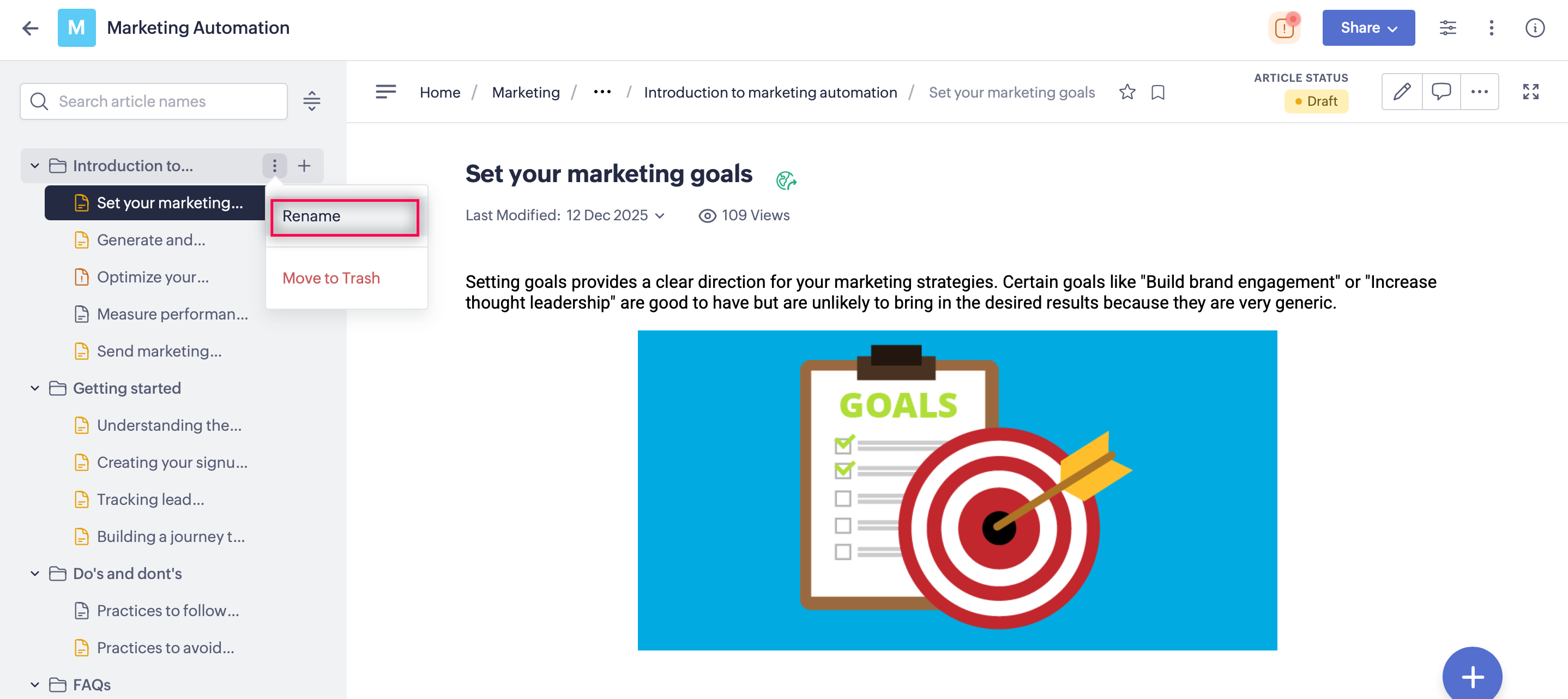Choose Move to Trash option
This screenshot has height=699, width=1568.
coord(331,278)
